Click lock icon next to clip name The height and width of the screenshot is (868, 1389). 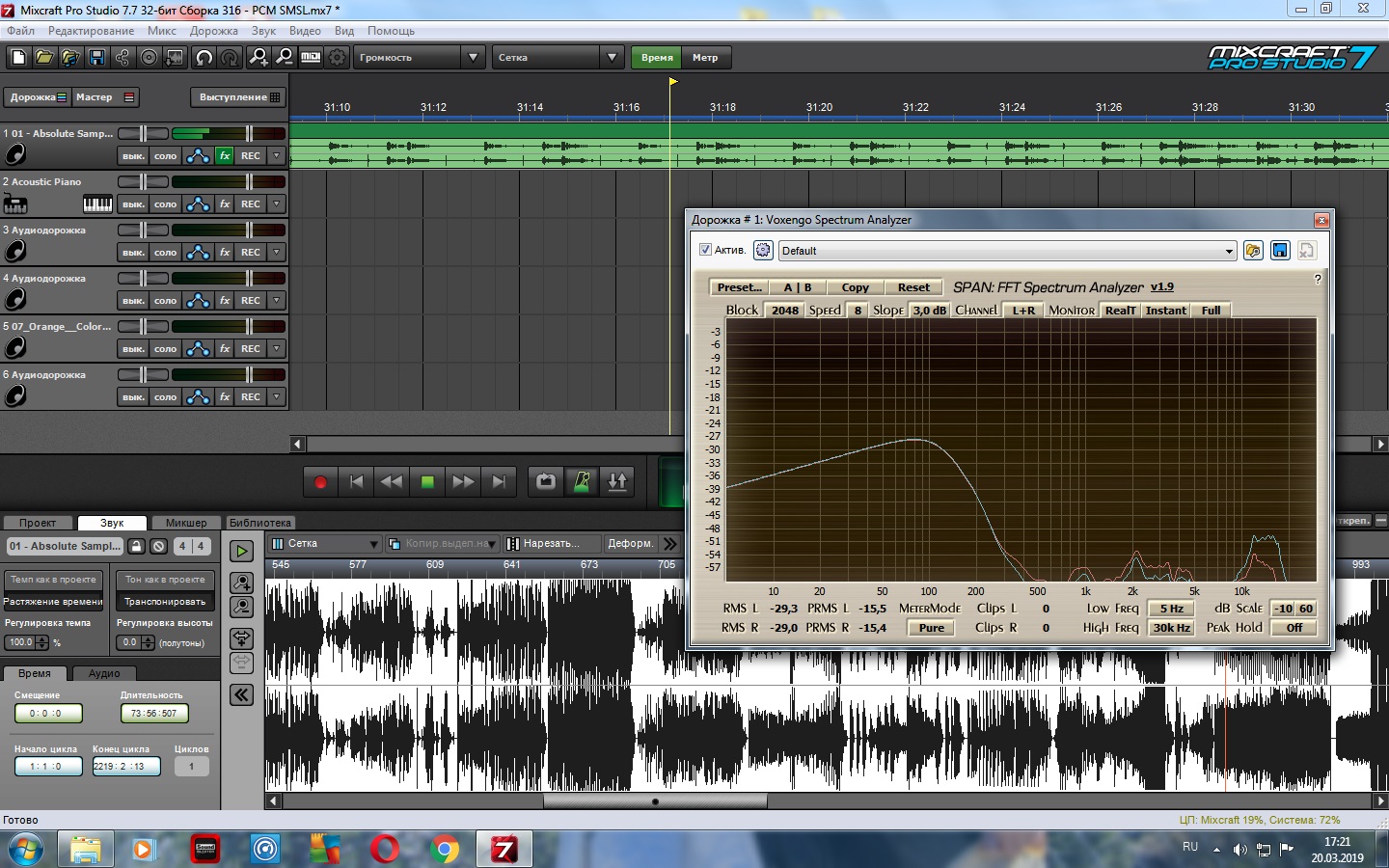pyautogui.click(x=137, y=546)
